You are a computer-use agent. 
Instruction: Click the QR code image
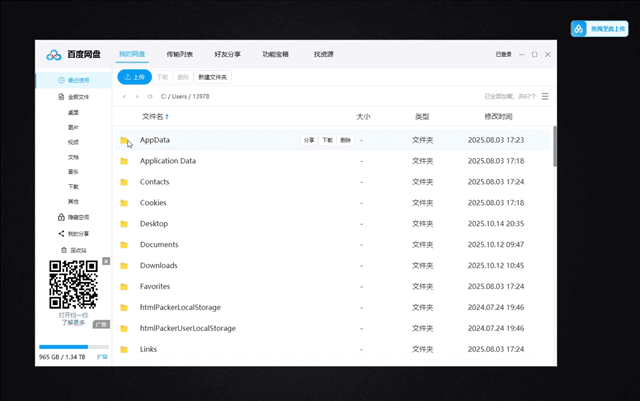coord(73,285)
